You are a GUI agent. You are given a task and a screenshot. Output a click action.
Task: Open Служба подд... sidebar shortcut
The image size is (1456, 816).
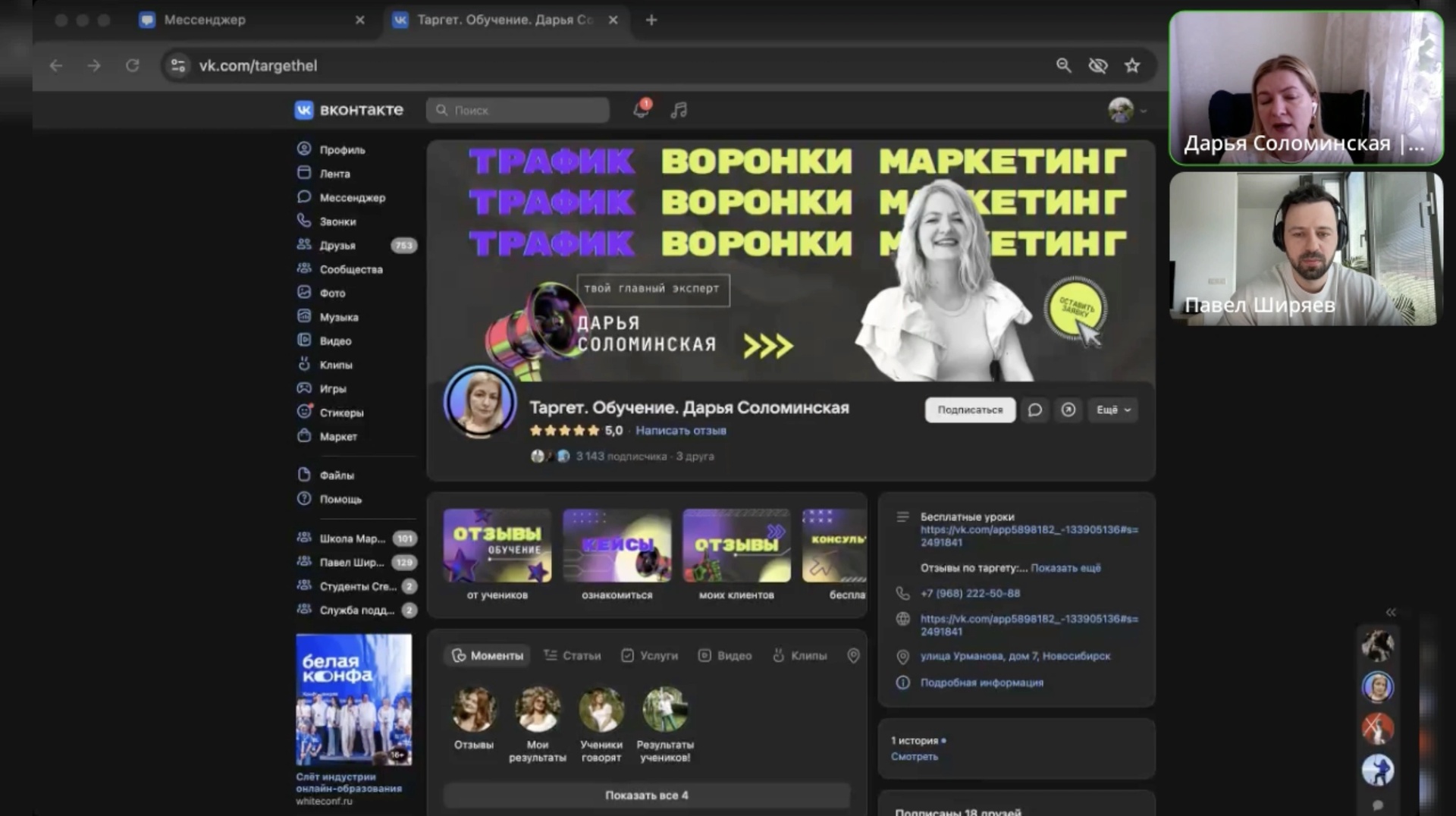click(356, 610)
